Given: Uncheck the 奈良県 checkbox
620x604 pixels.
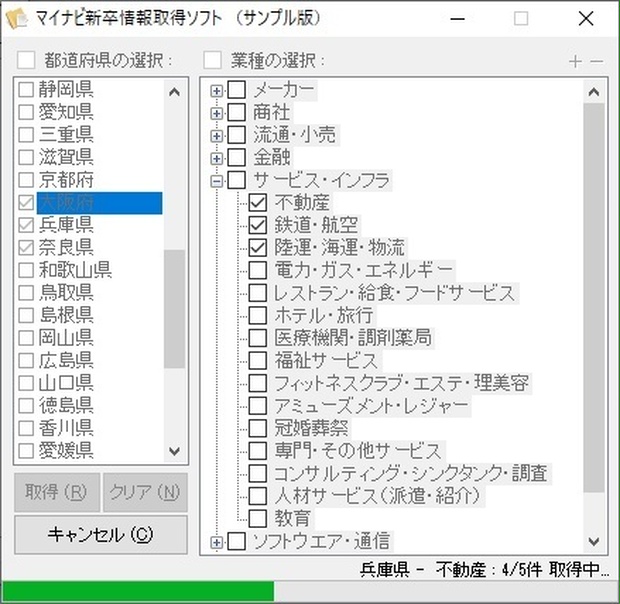Looking at the screenshot, I should (x=26, y=248).
